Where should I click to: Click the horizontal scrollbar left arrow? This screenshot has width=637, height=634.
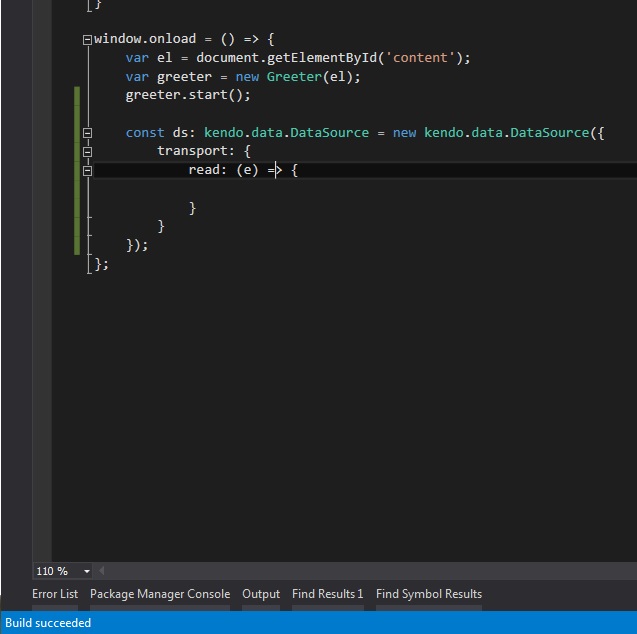[102, 571]
